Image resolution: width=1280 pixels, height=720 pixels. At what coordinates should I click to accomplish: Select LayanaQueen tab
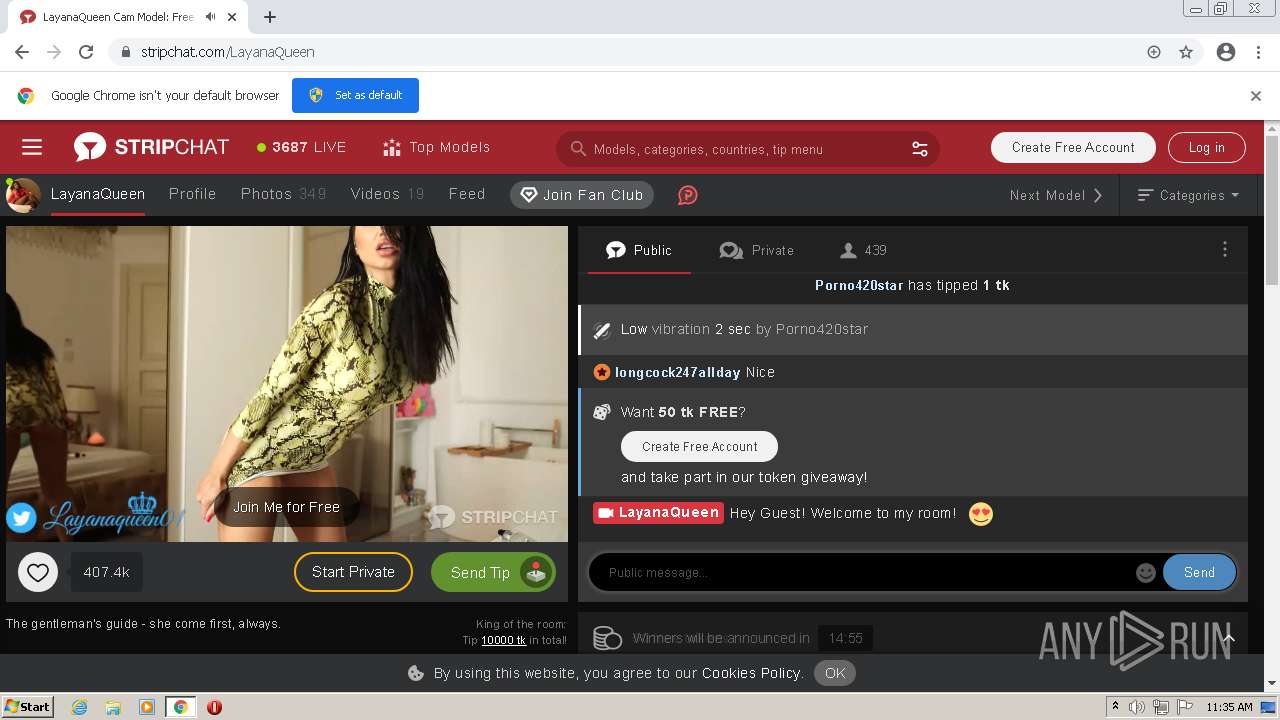[98, 194]
